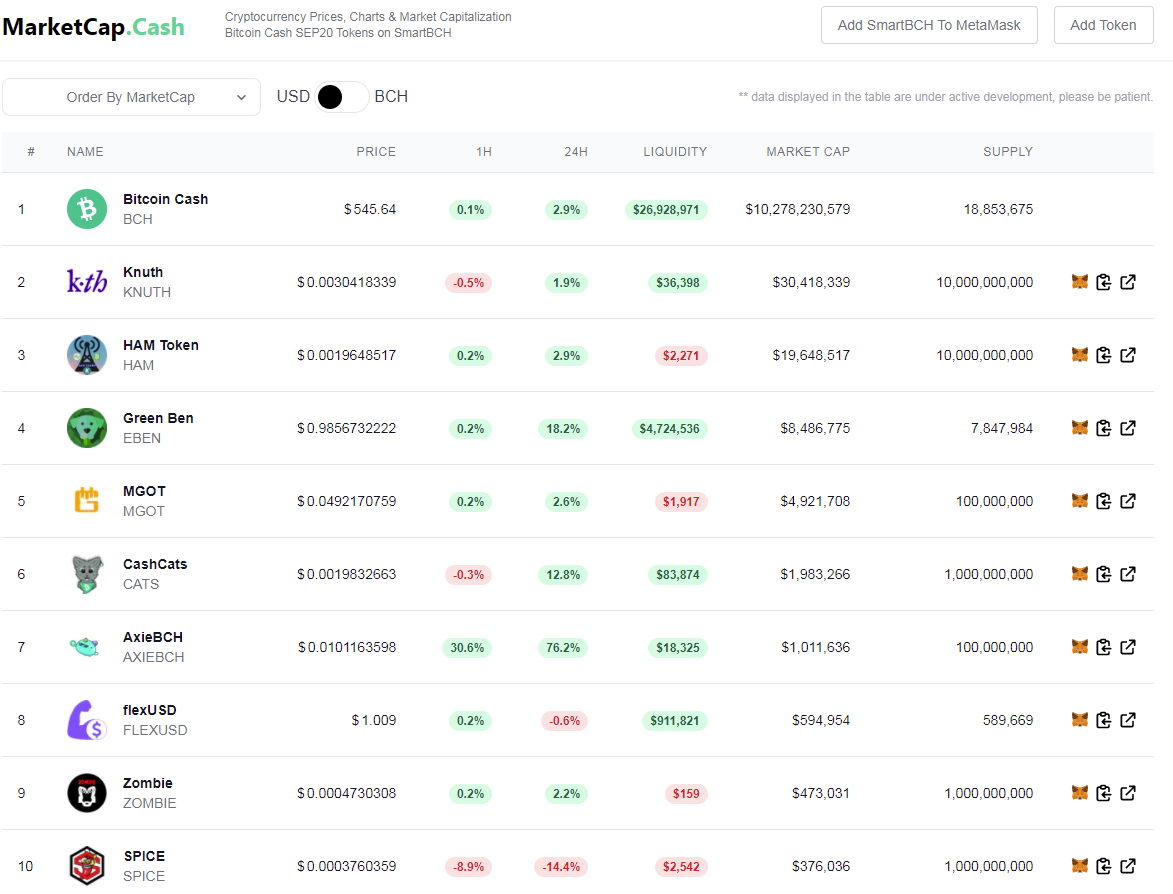Copy CashCats contract address icon
Screen dimensions: 1173x894
[x=1103, y=574]
